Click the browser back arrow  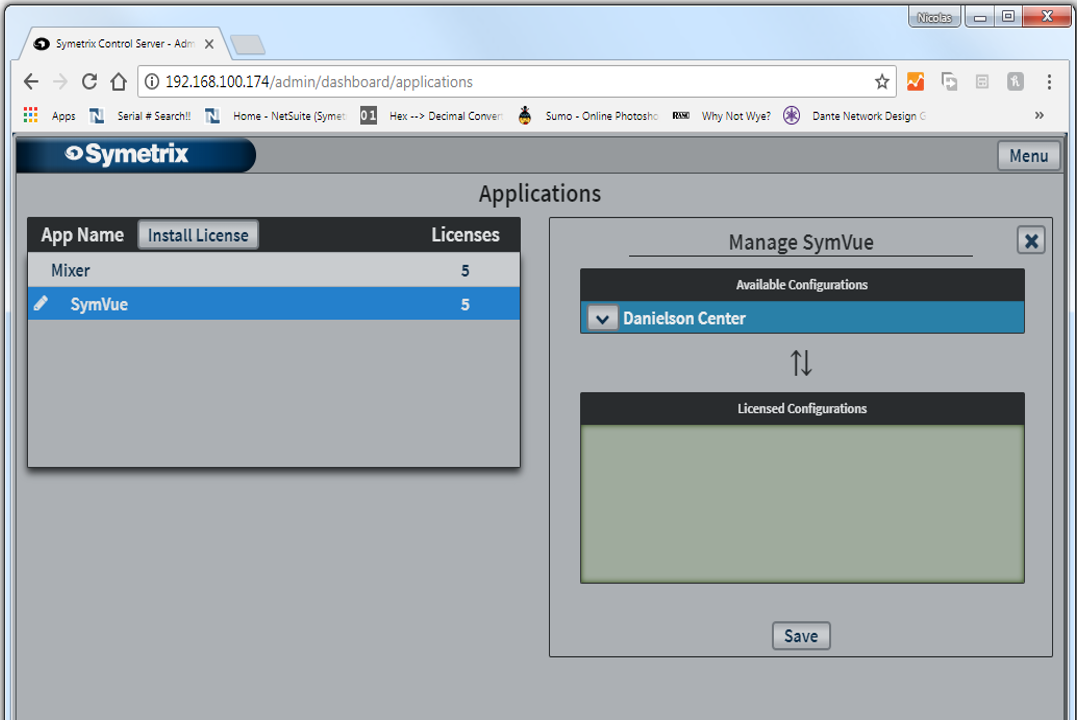(31, 82)
